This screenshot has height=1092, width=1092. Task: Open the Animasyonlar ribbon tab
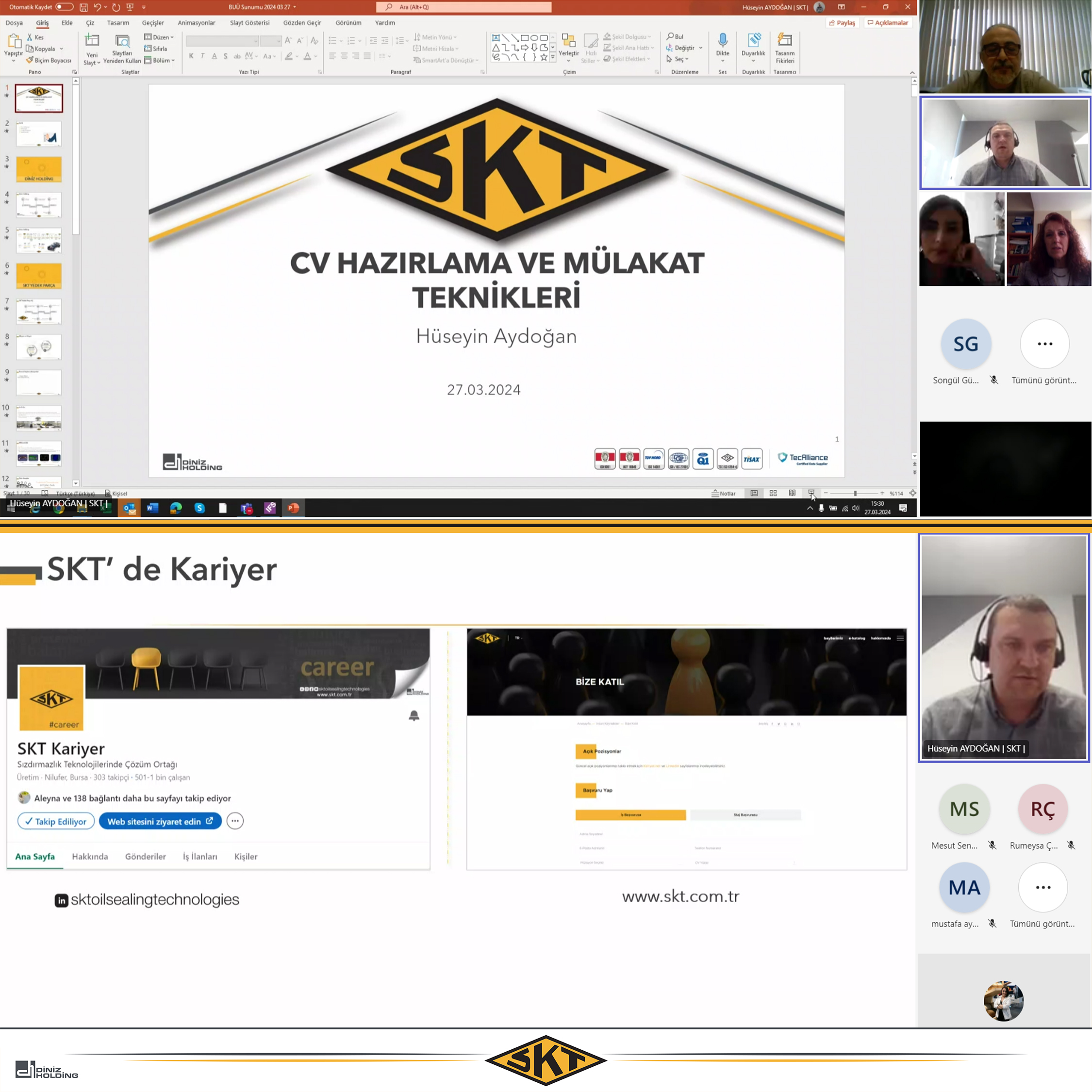click(x=197, y=23)
